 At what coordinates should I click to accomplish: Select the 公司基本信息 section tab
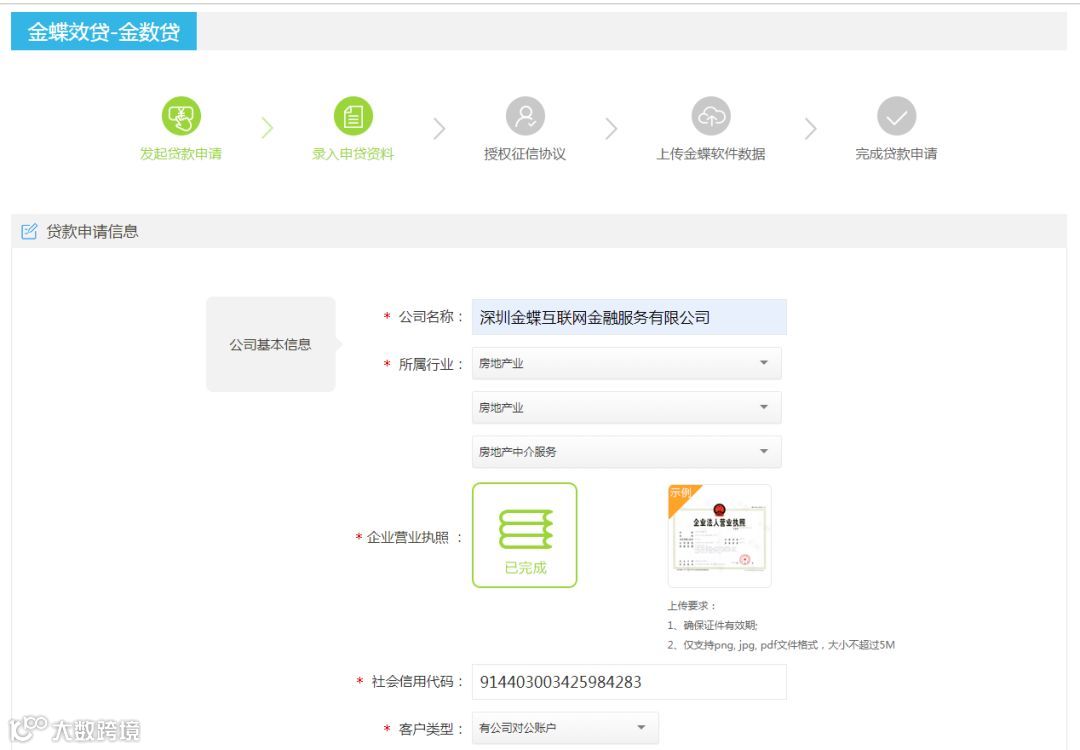coord(271,344)
